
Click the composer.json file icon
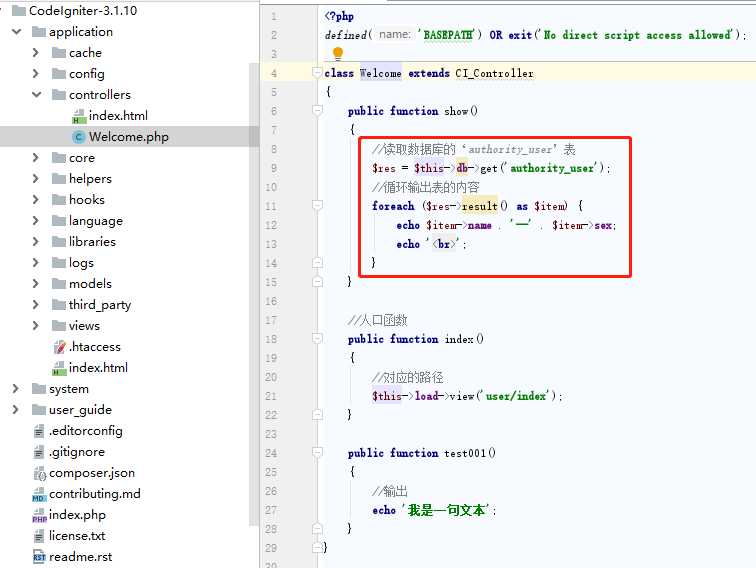click(39, 473)
